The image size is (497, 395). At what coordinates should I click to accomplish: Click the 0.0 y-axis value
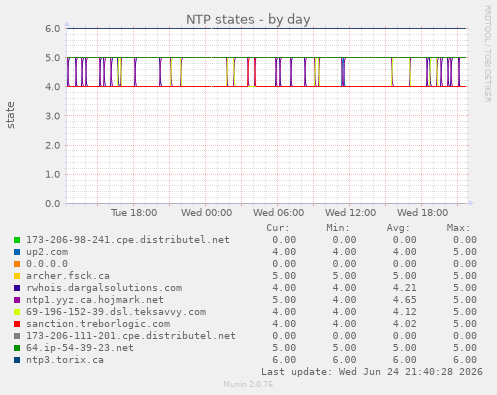click(53, 204)
